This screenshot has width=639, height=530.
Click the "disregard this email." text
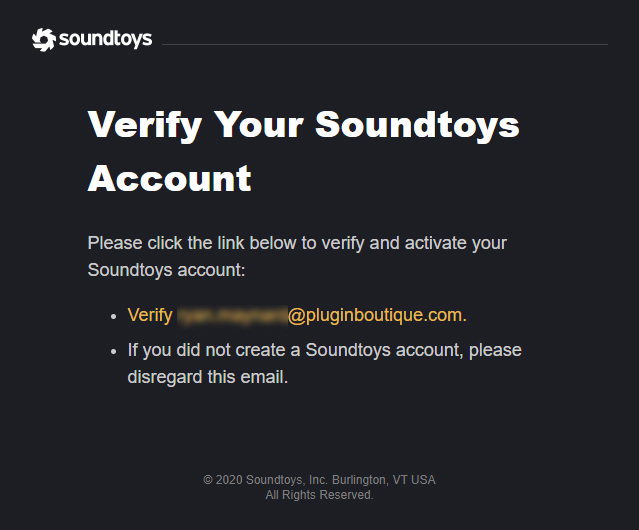207,377
